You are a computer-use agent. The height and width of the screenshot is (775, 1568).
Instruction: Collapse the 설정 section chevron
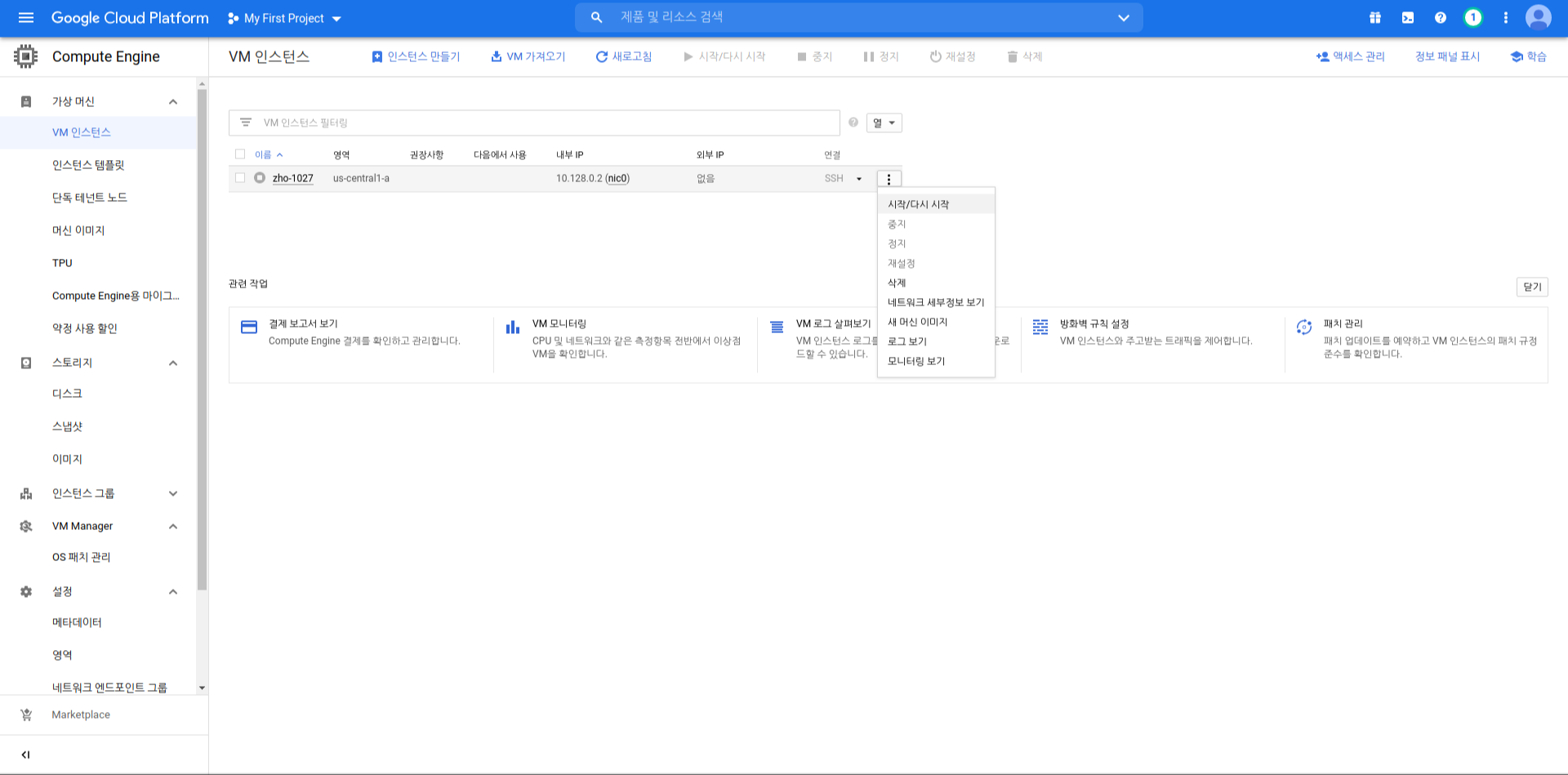click(173, 591)
